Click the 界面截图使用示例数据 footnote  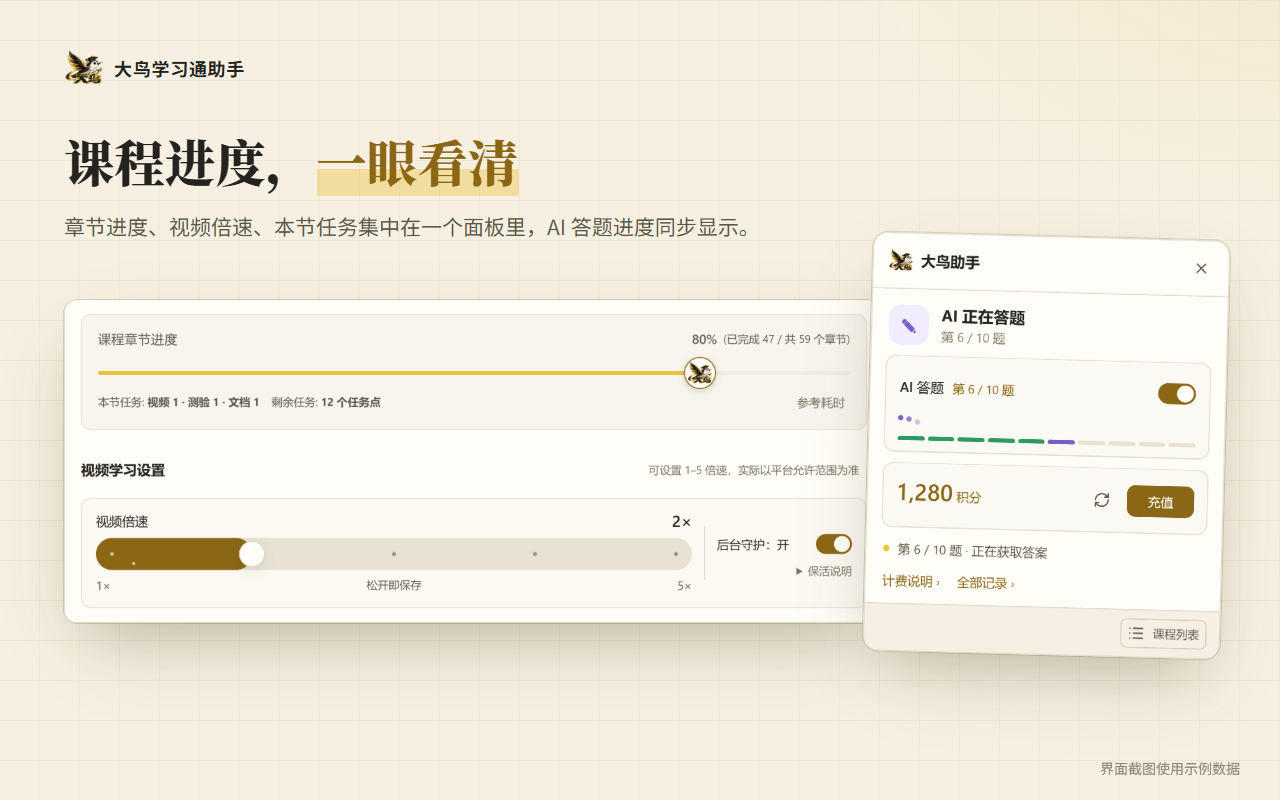coord(1170,768)
